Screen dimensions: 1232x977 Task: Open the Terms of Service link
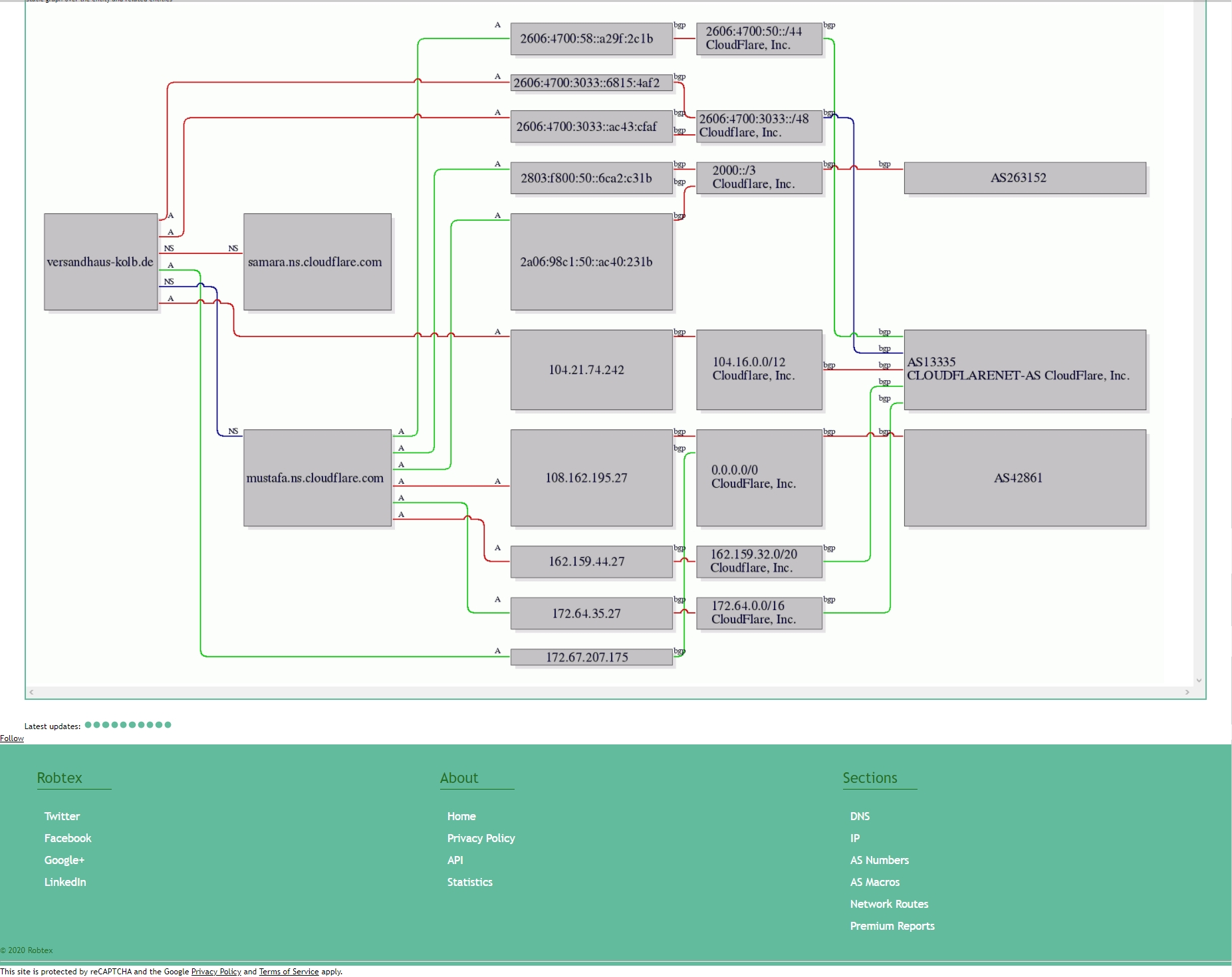coord(289,972)
